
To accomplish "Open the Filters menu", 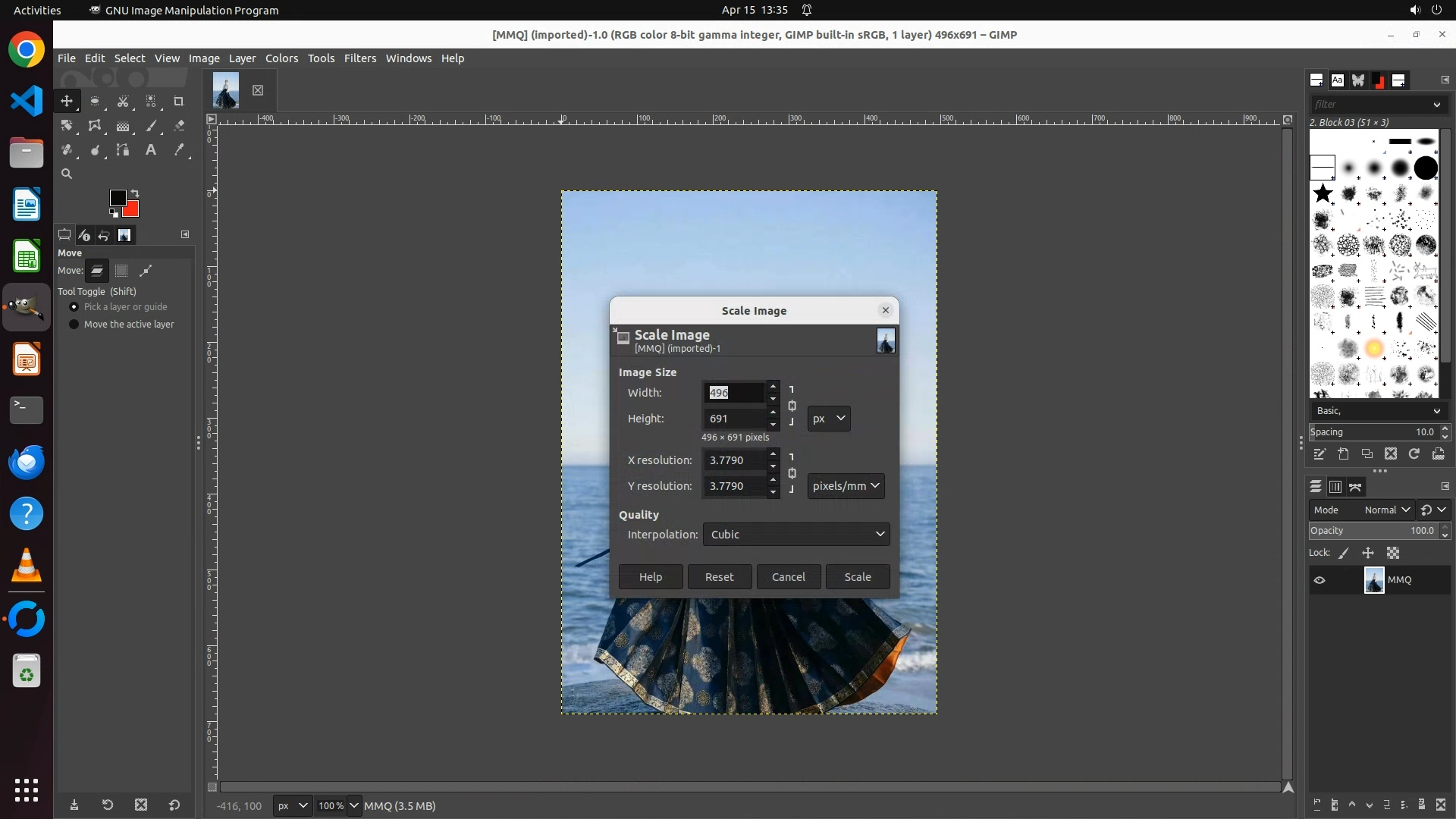I will coord(359,58).
